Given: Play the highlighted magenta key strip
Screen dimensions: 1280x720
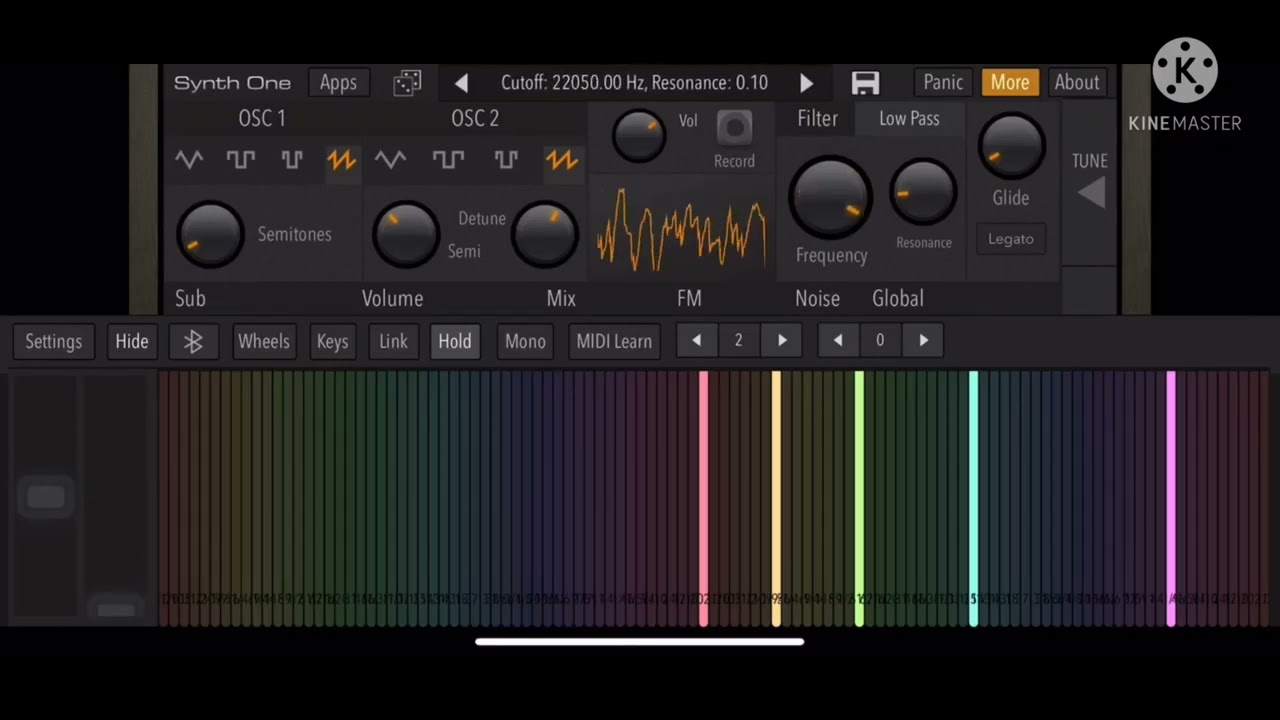Looking at the screenshot, I should pos(1171,498).
